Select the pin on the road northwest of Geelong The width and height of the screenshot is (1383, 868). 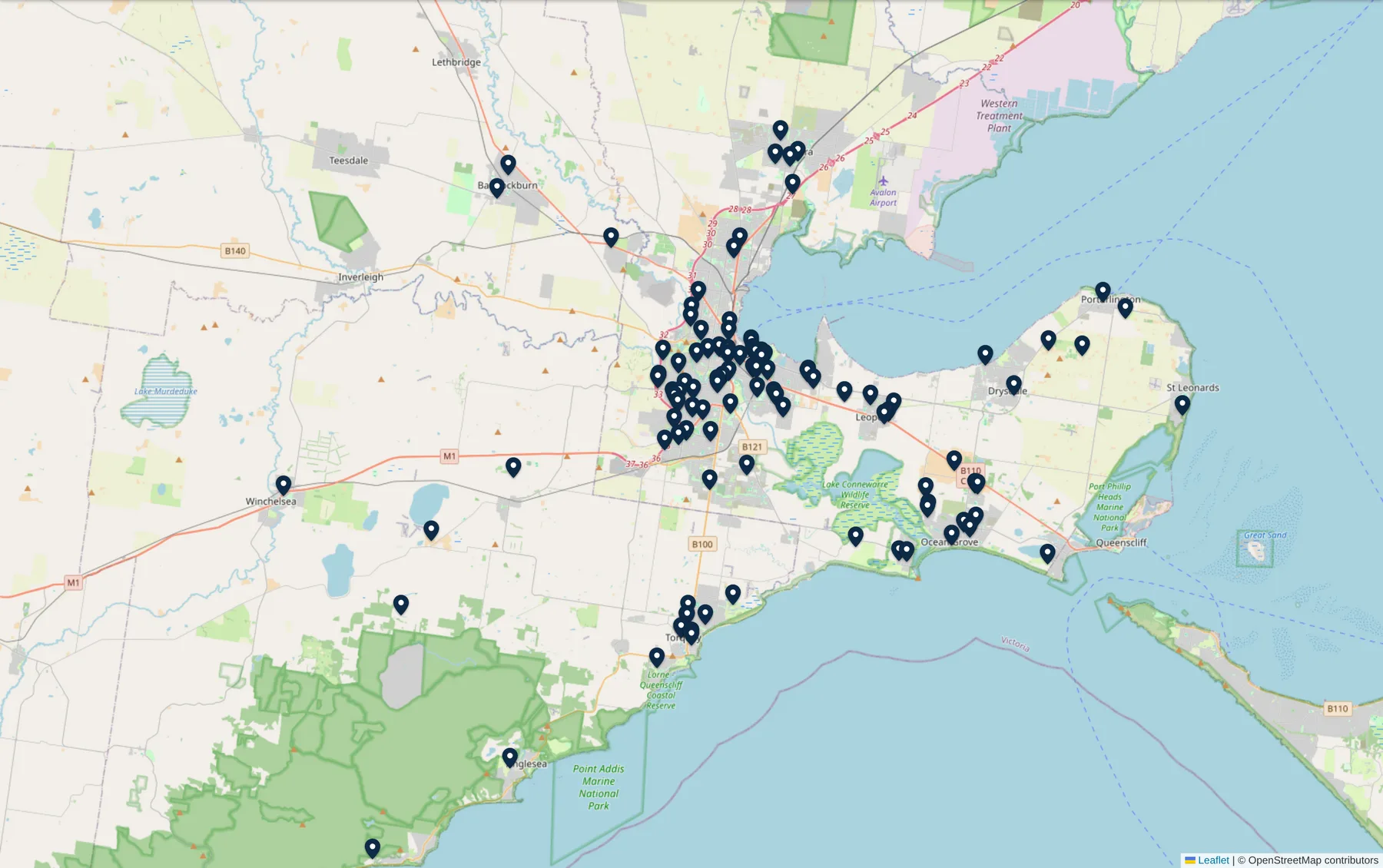coord(611,237)
